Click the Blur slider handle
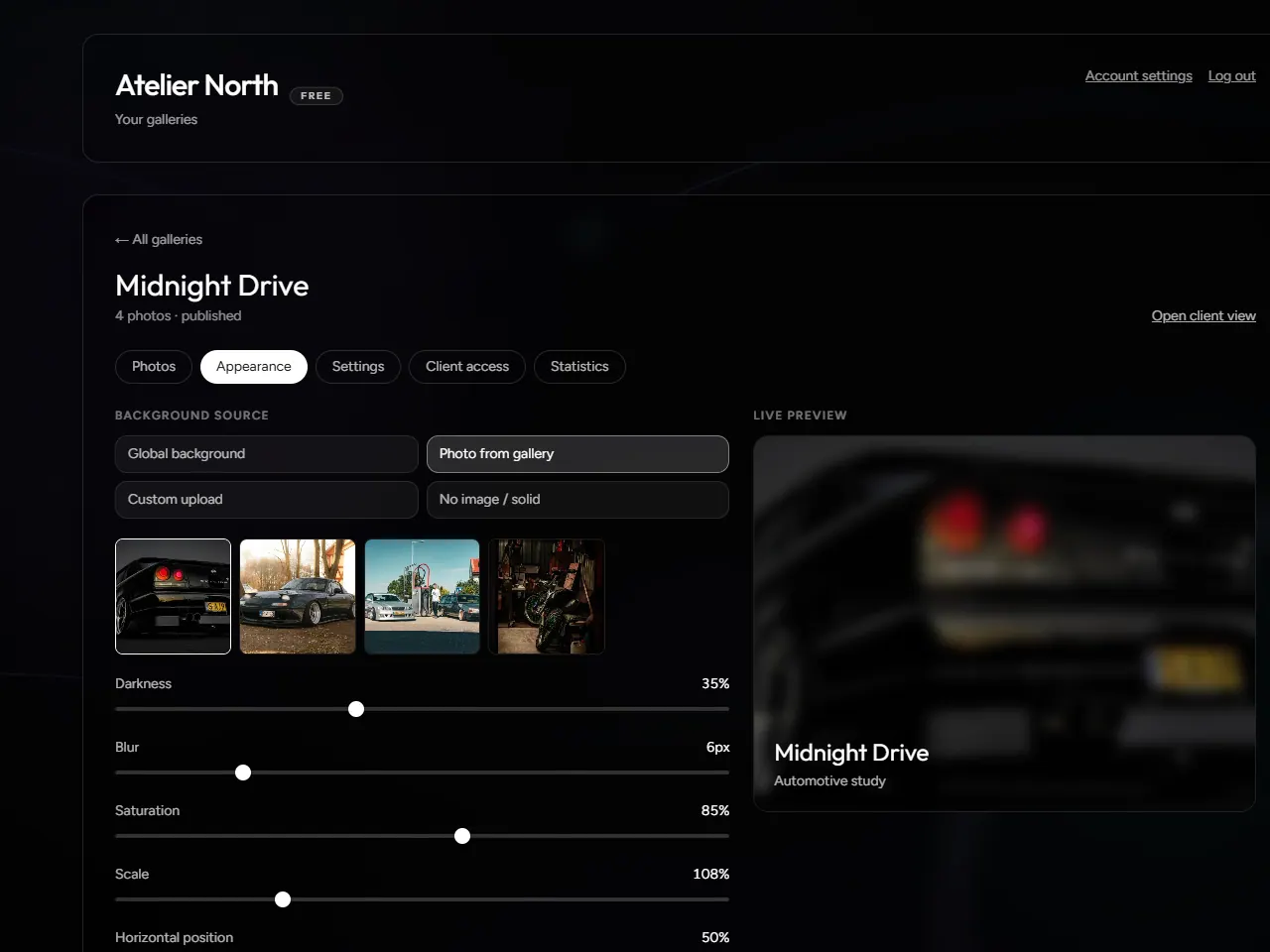The width and height of the screenshot is (1270, 952). 243,773
